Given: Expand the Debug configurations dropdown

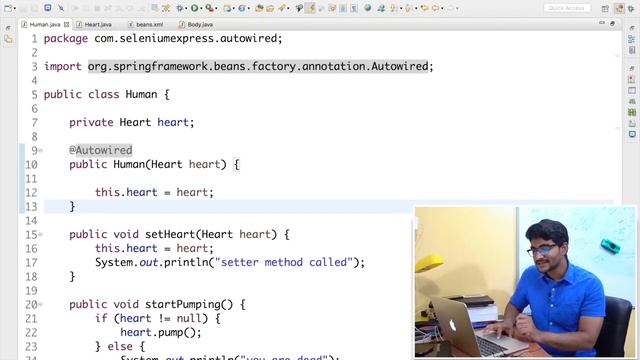Looking at the screenshot, I should pyautogui.click(x=186, y=8).
